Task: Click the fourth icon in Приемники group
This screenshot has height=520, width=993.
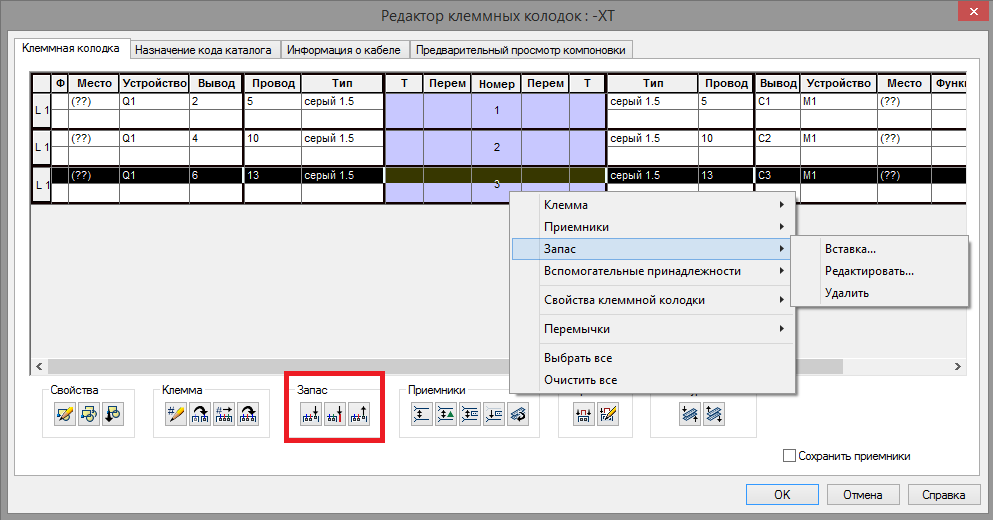Action: click(494, 414)
